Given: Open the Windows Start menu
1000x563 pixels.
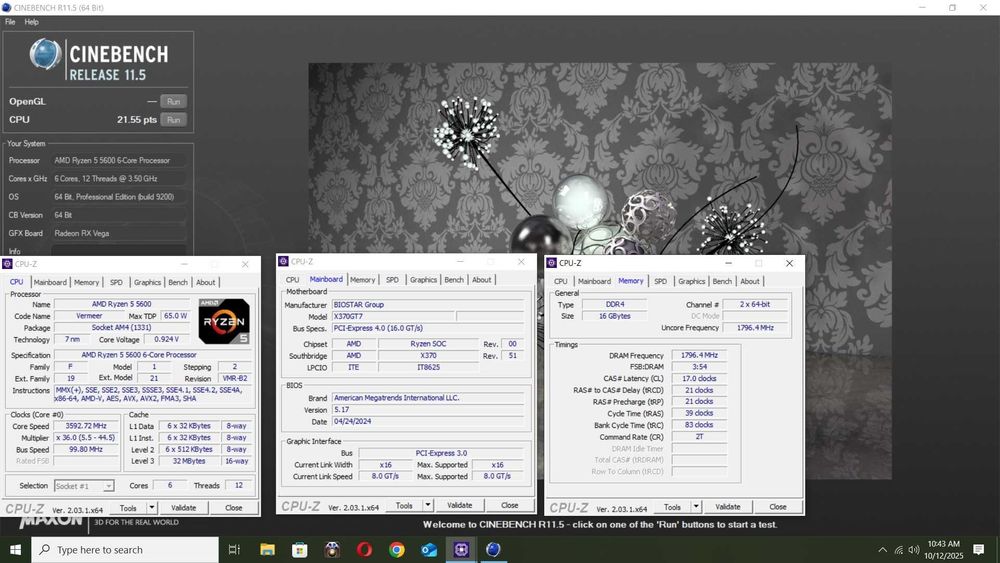Looking at the screenshot, I should point(15,550).
